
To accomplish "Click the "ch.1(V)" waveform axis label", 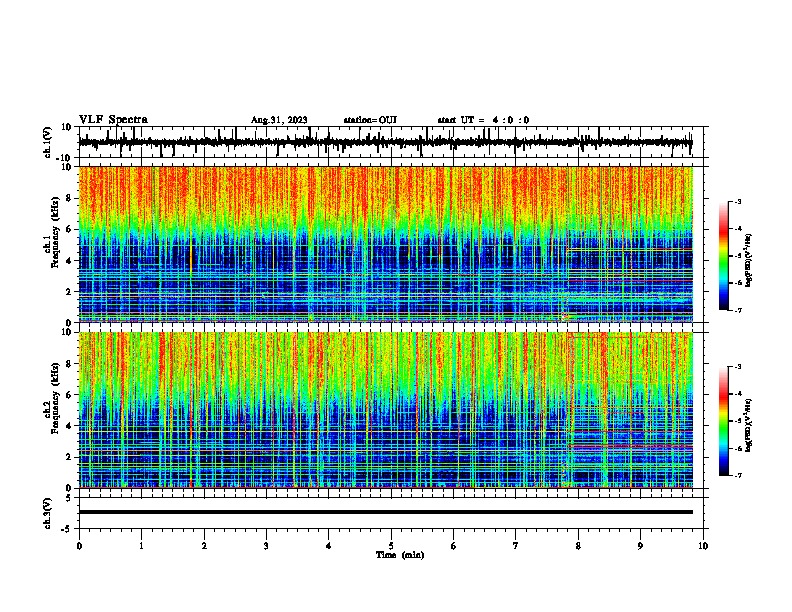I will click(x=48, y=142).
